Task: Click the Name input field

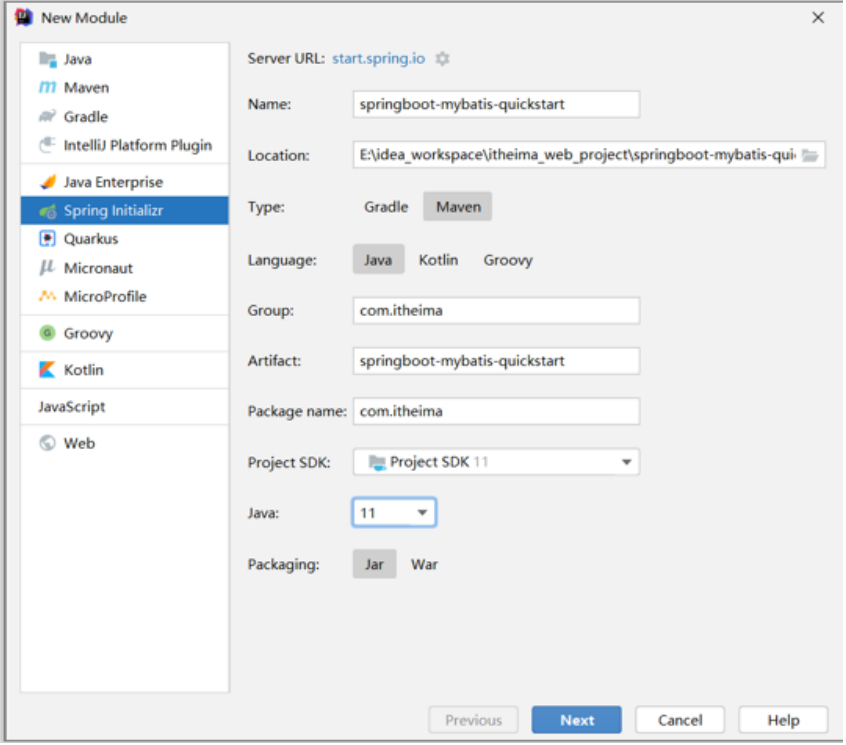Action: click(x=496, y=105)
